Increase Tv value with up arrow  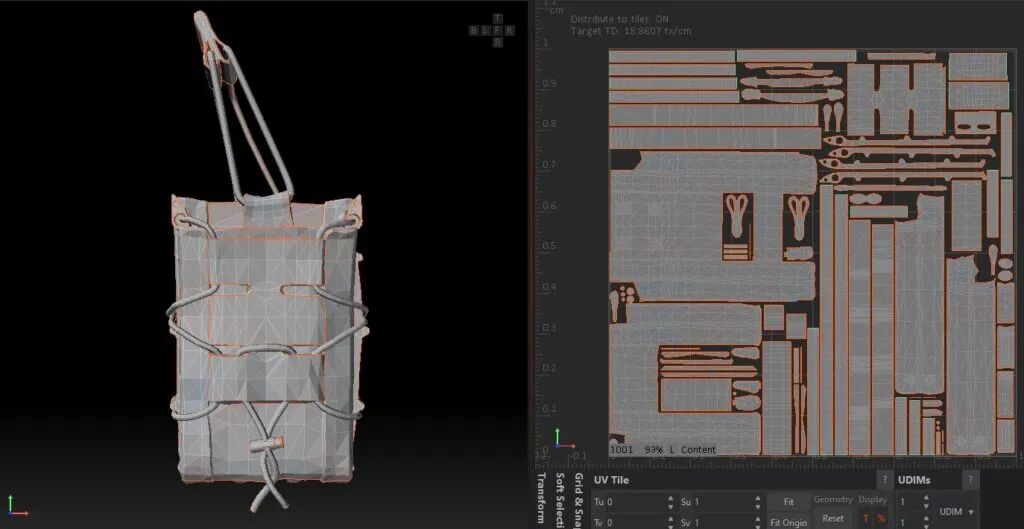671,519
